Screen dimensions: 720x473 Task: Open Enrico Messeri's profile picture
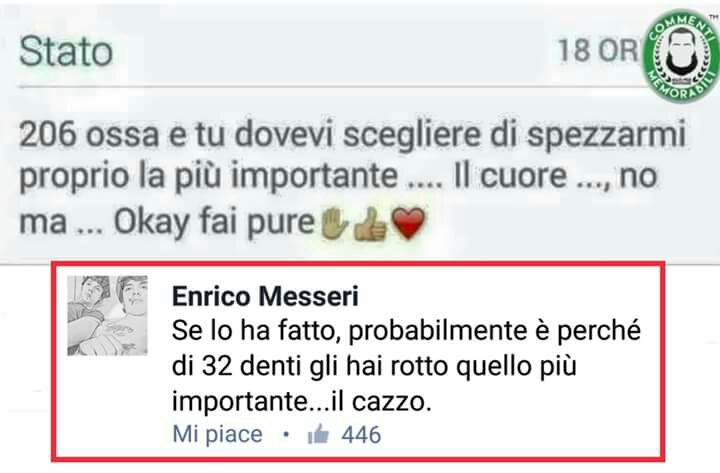pyautogui.click(x=107, y=315)
